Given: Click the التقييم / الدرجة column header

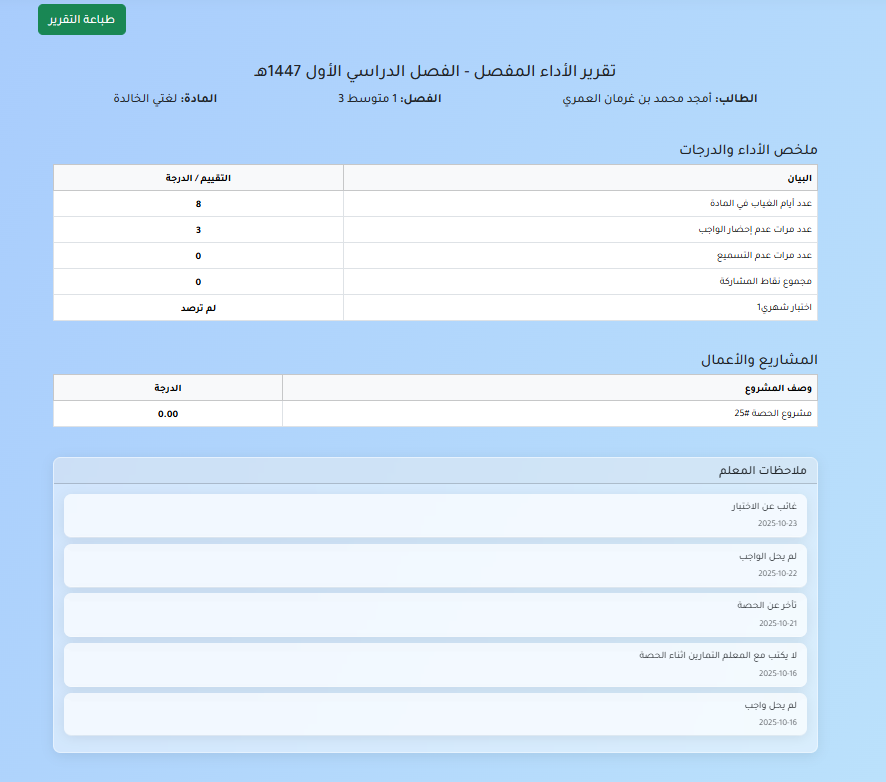Looking at the screenshot, I should point(198,178).
